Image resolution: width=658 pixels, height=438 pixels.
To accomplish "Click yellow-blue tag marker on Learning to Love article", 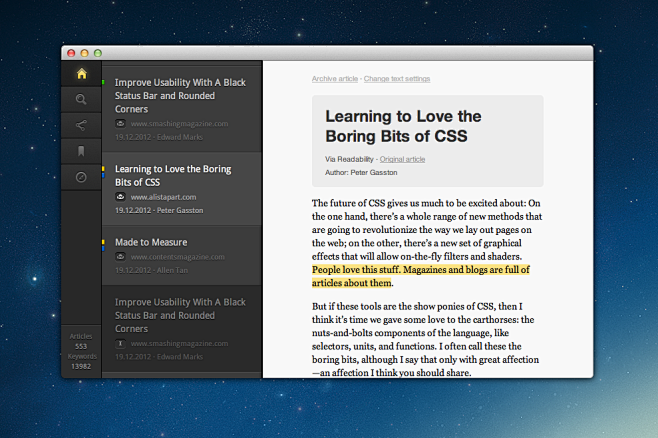I will coord(103,172).
